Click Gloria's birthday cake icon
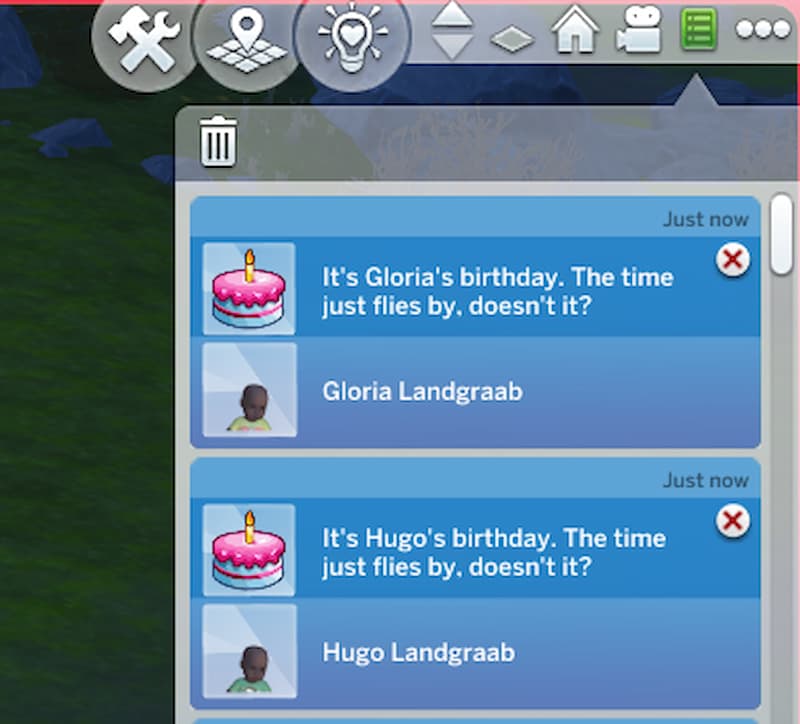Screen dimensions: 800x724 pyautogui.click(x=249, y=289)
